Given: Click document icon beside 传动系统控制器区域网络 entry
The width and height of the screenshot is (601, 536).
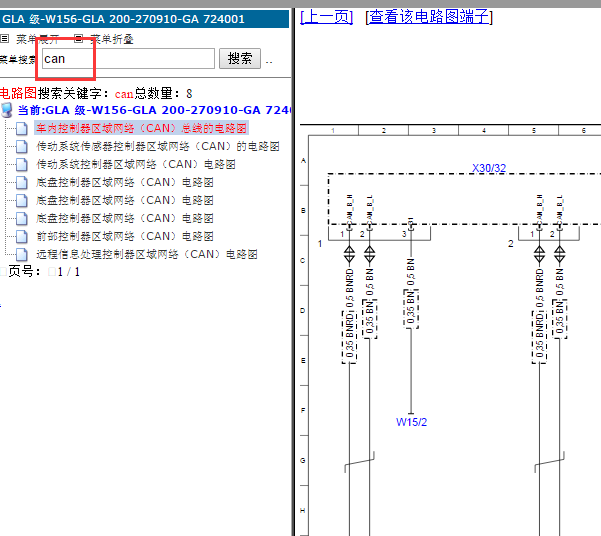Looking at the screenshot, I should coord(21,164).
